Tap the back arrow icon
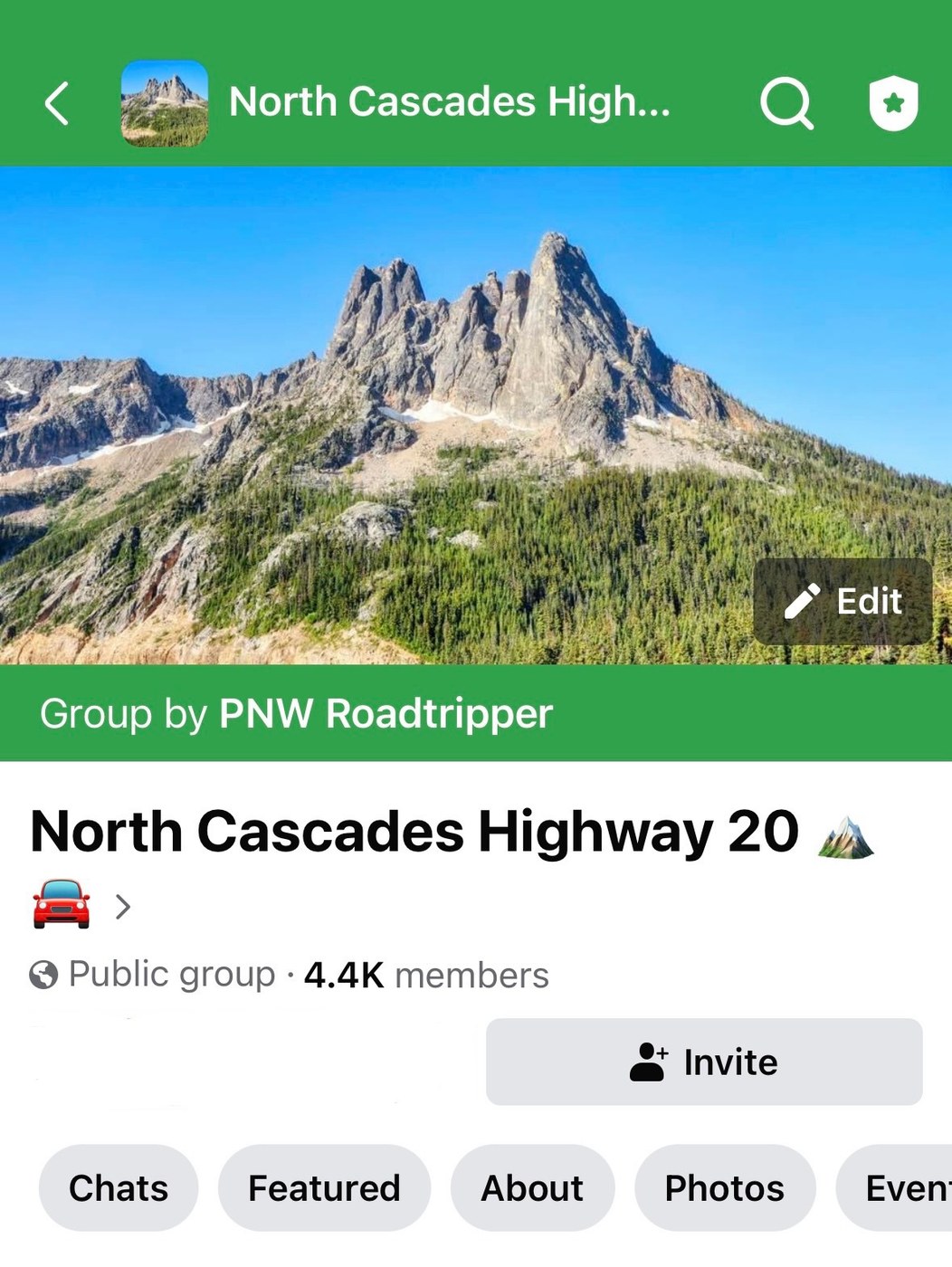The height and width of the screenshot is (1267, 952). point(57,102)
